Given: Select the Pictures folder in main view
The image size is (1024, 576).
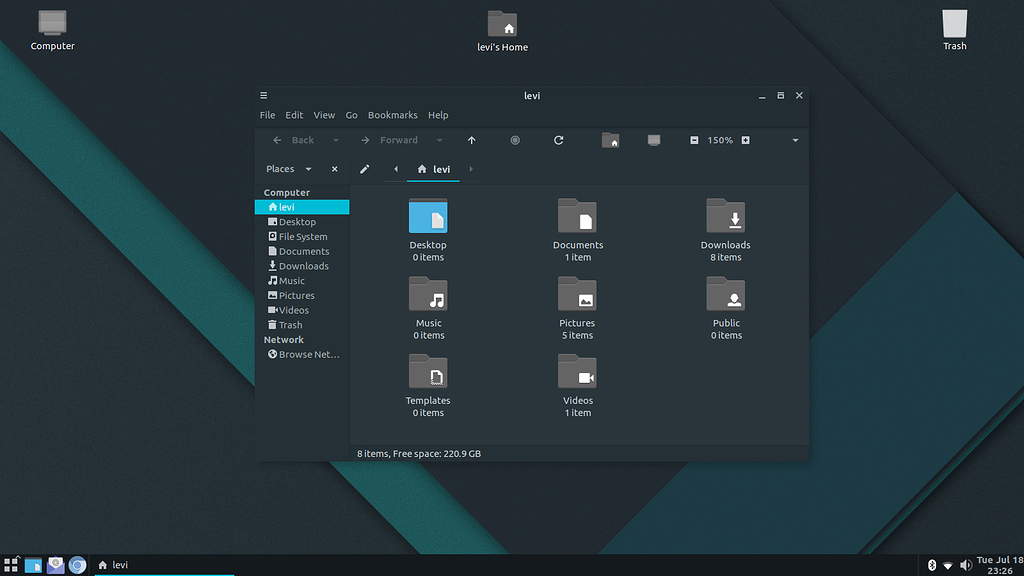Looking at the screenshot, I should point(577,296).
